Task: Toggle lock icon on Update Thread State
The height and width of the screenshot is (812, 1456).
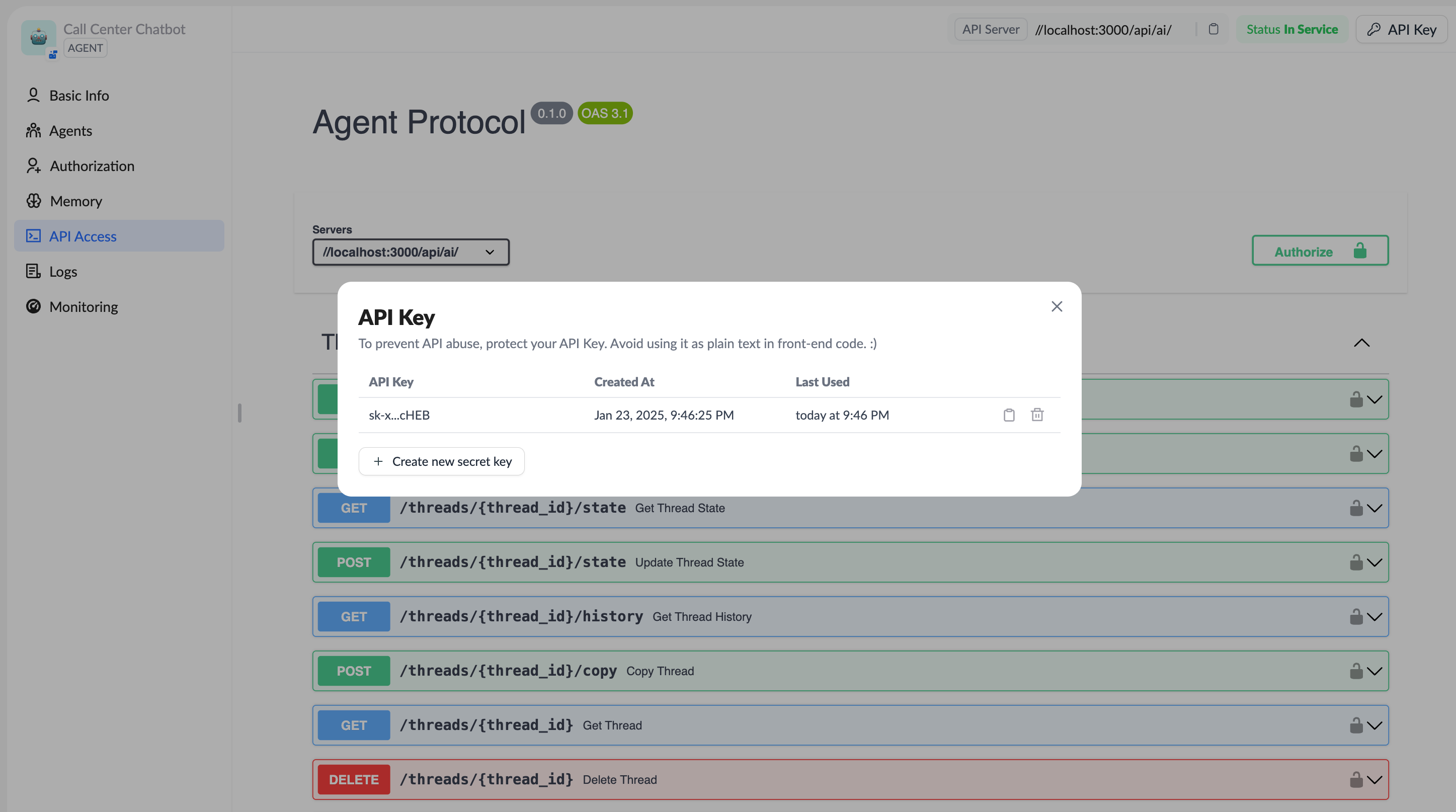Action: point(1356,562)
